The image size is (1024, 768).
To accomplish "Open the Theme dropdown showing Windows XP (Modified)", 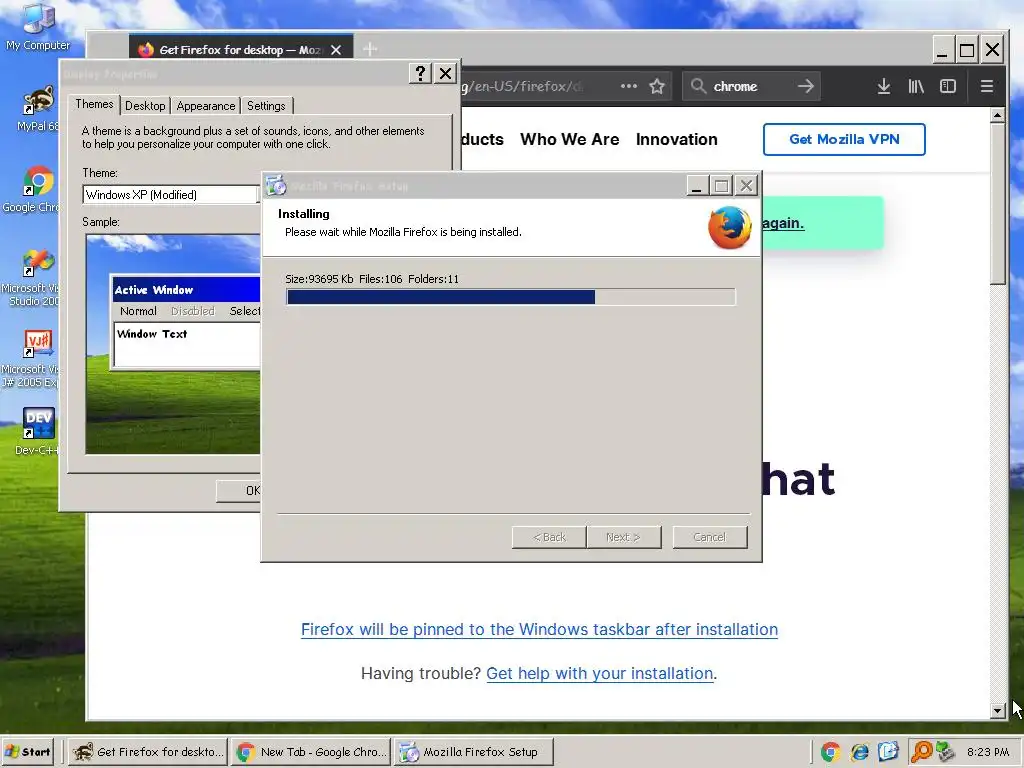I will click(x=171, y=195).
